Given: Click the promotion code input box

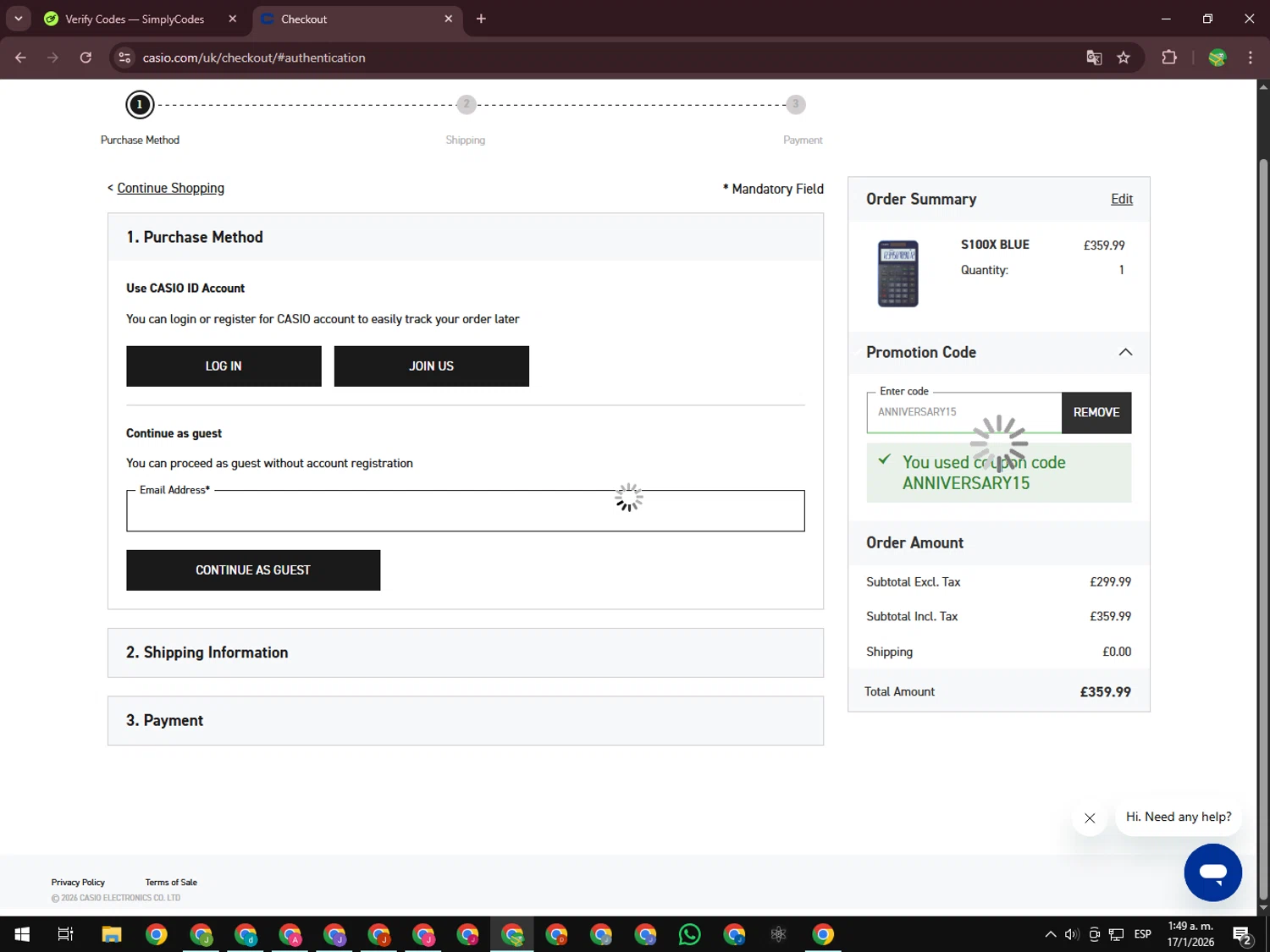Looking at the screenshot, I should click(964, 412).
